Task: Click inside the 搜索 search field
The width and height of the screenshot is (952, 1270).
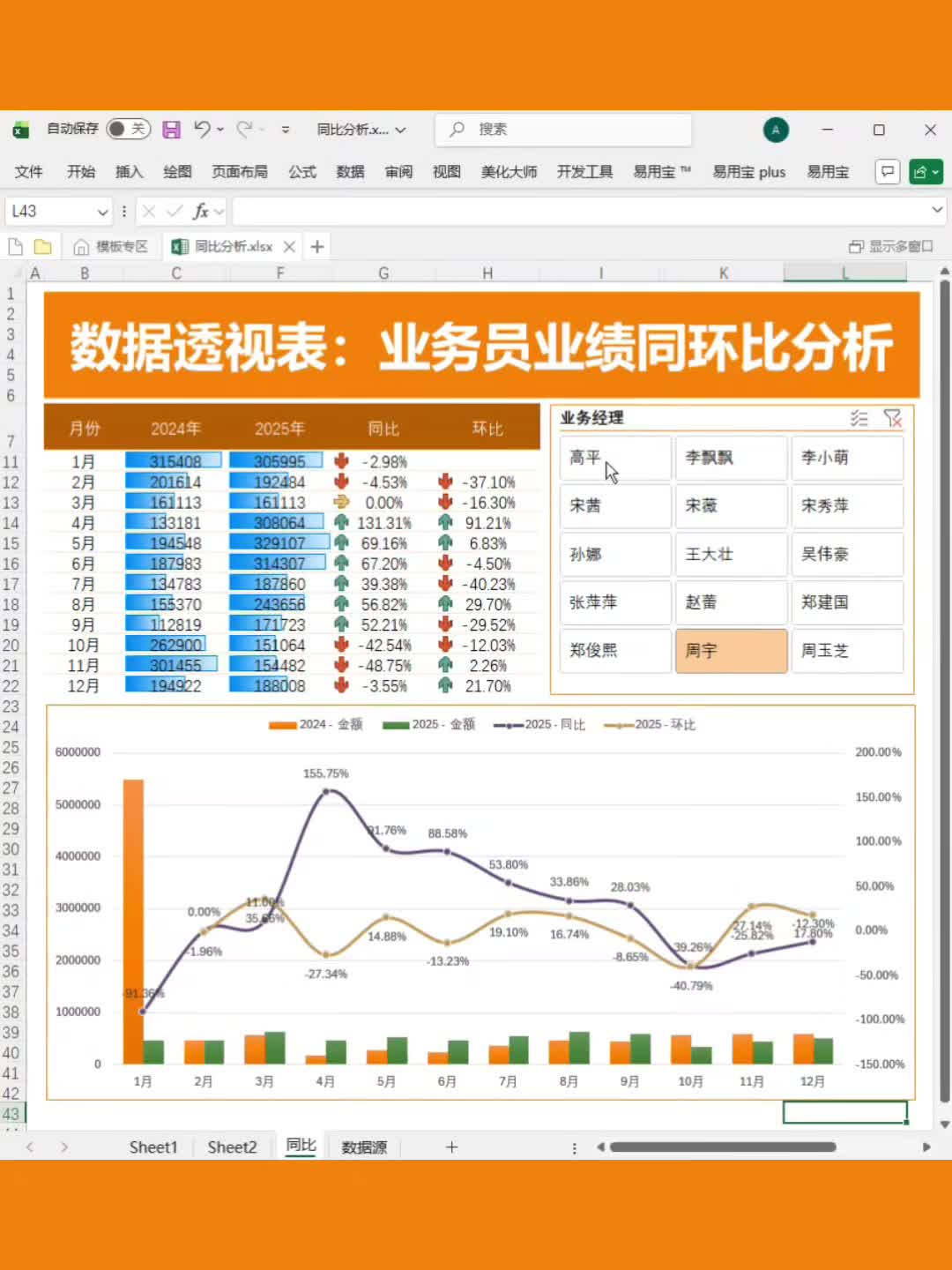Action: point(564,129)
